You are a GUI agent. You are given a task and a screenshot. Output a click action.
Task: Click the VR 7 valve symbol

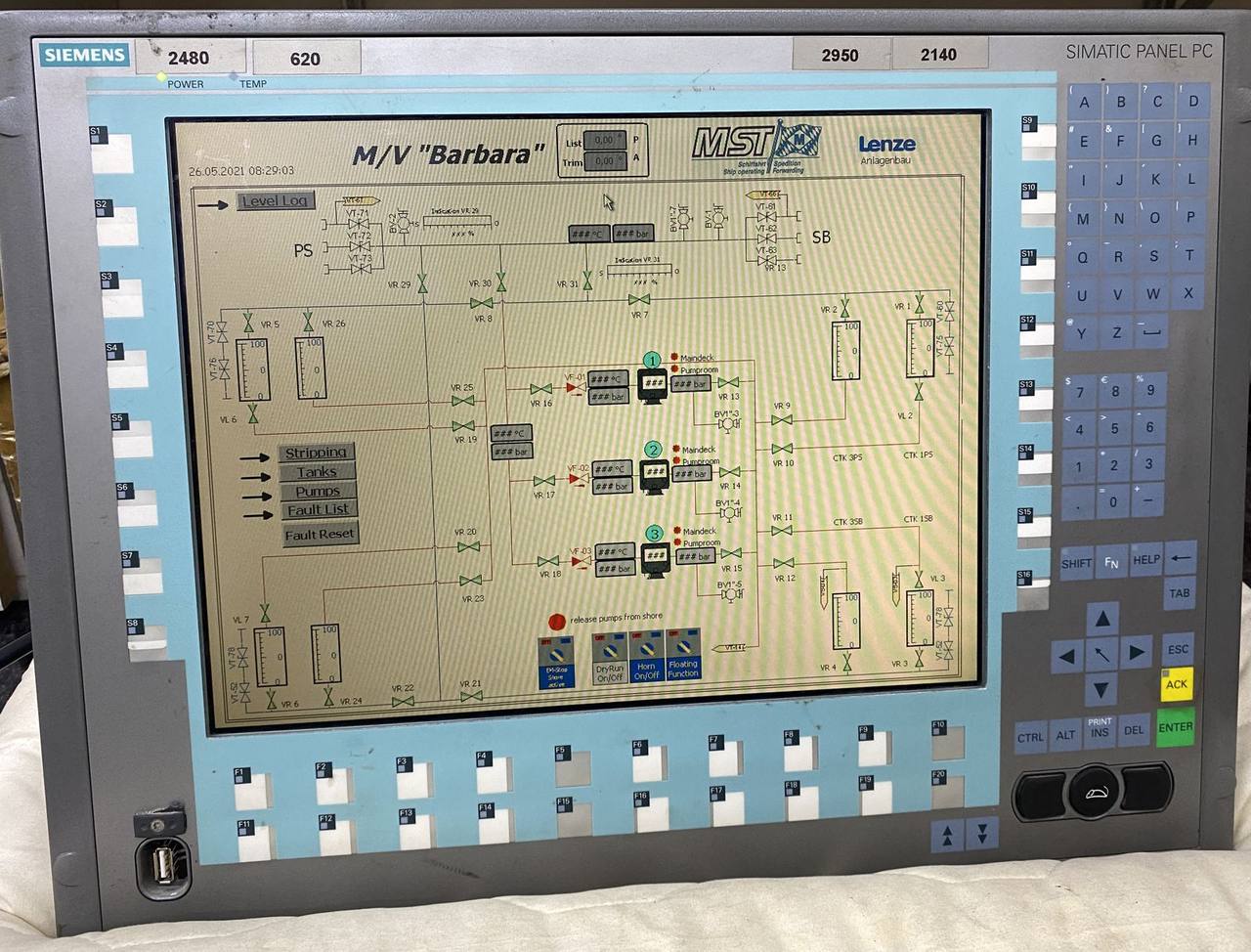click(639, 299)
